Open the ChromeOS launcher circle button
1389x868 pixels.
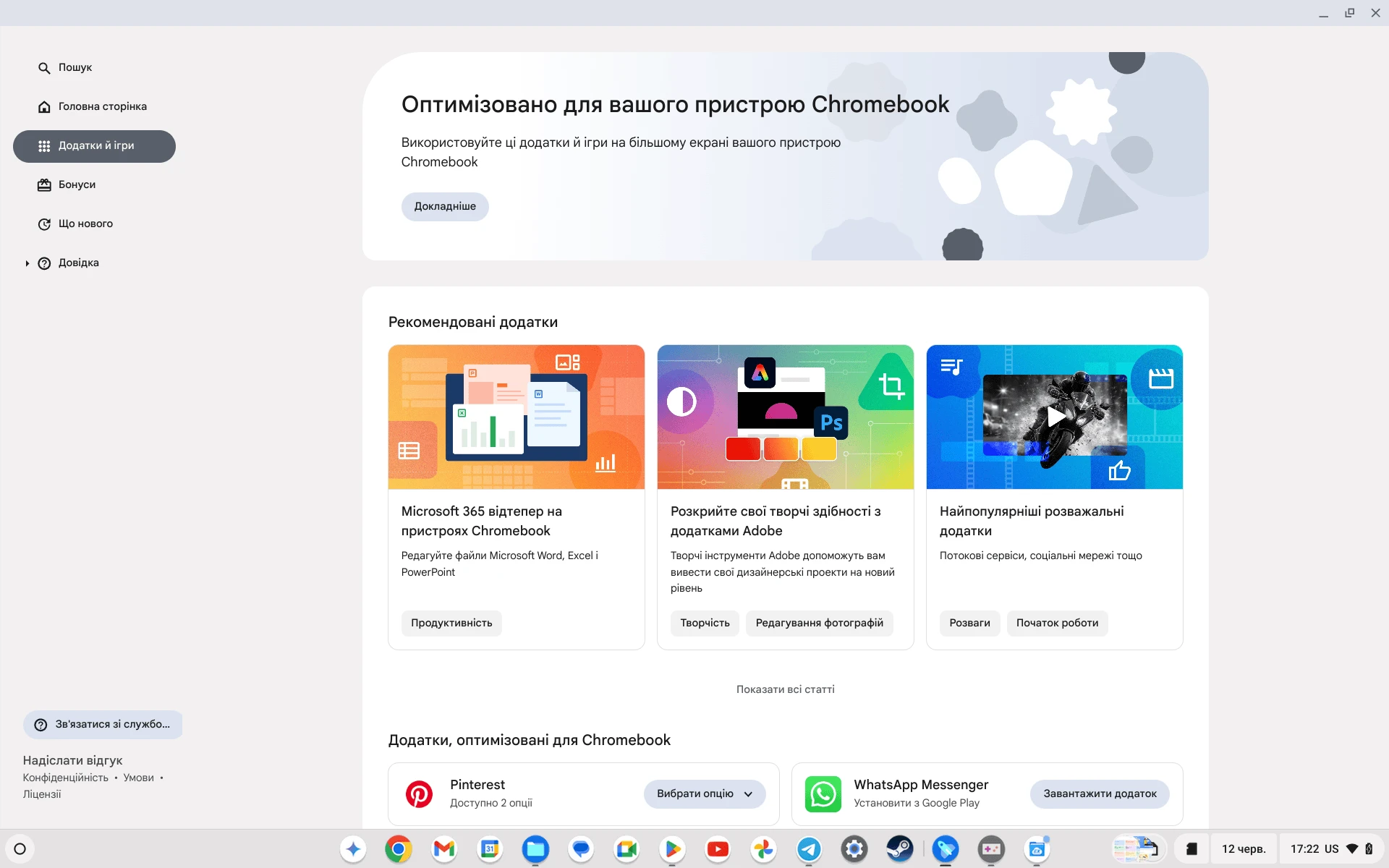20,849
